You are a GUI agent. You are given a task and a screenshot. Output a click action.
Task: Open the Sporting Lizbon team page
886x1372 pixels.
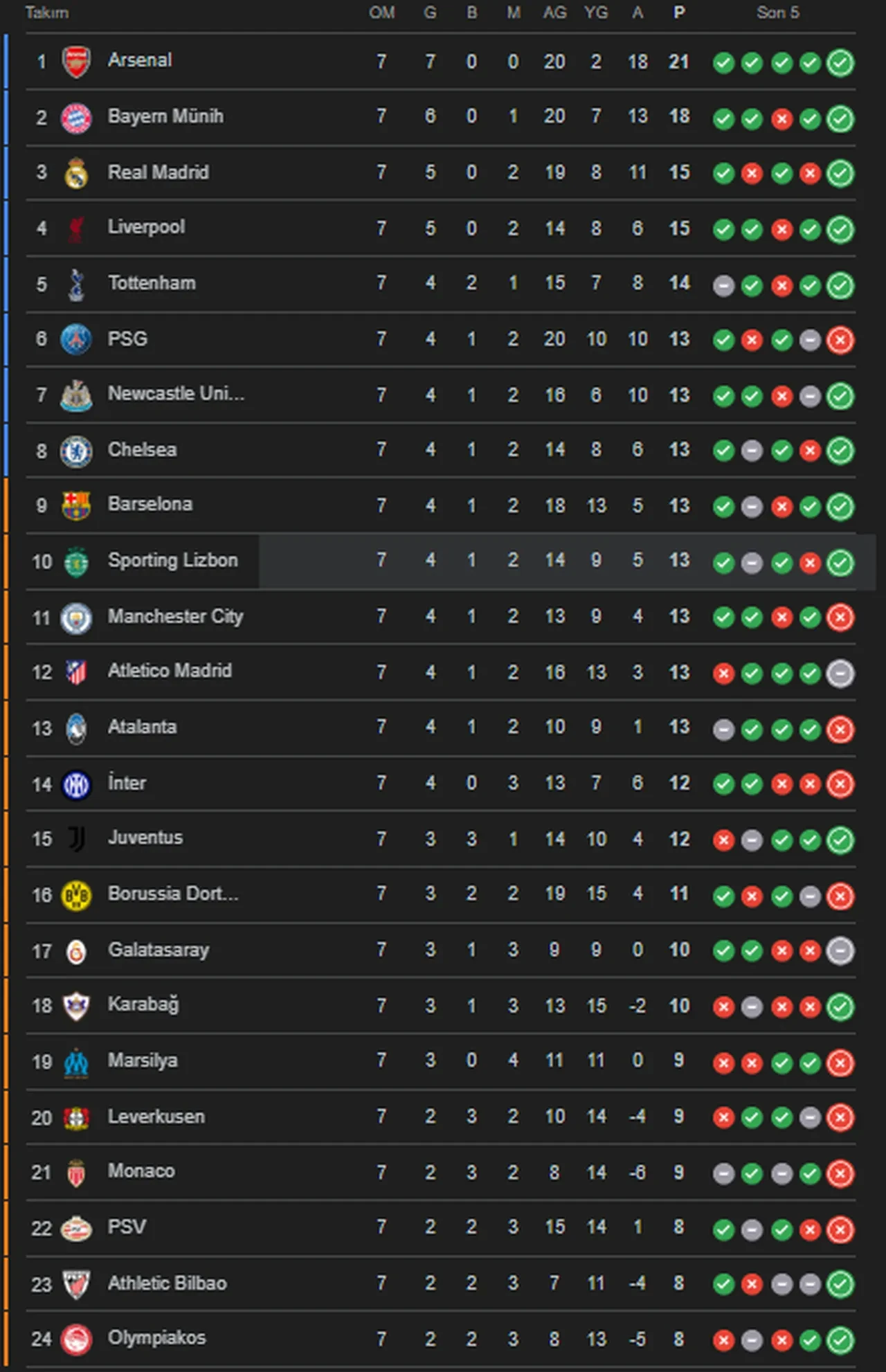coord(172,560)
